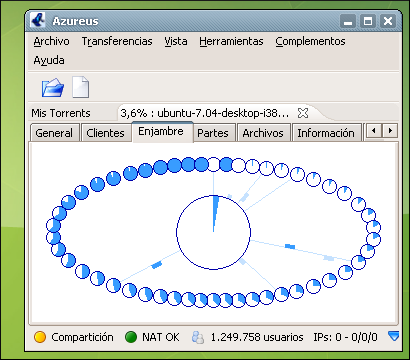Click the blue download arrow status icon
This screenshot has height=360, width=410.
[394, 337]
